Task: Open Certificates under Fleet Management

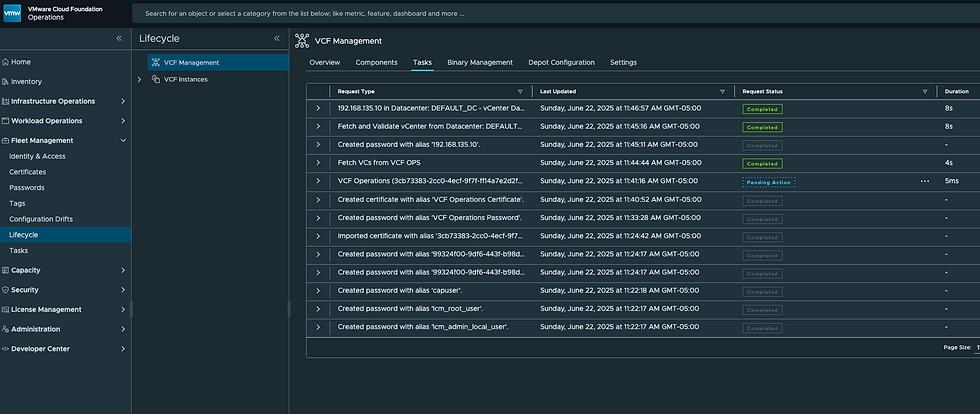Action: (x=28, y=172)
